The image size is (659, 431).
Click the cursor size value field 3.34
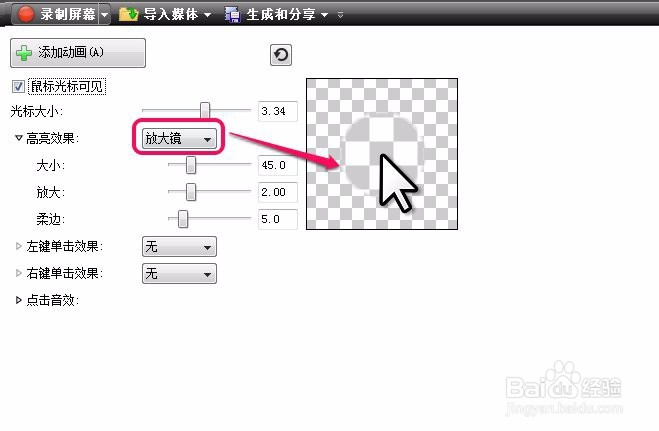[x=278, y=111]
